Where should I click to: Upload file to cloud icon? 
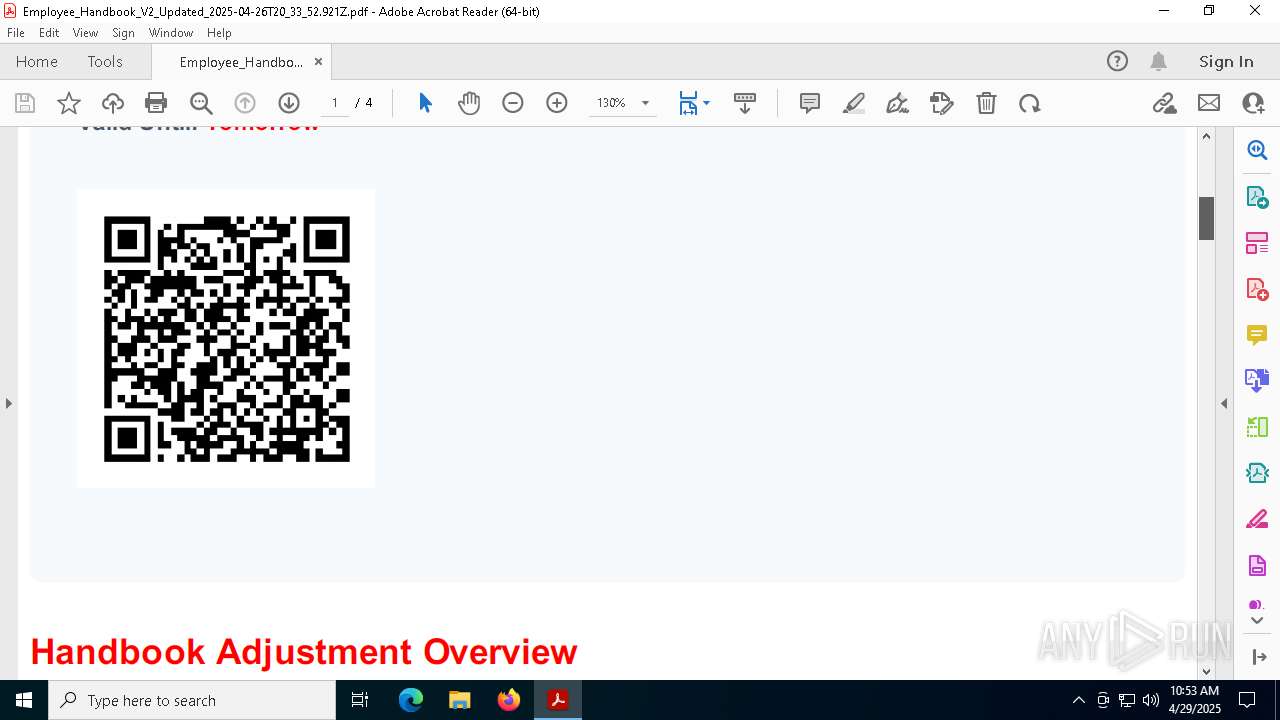[x=113, y=103]
